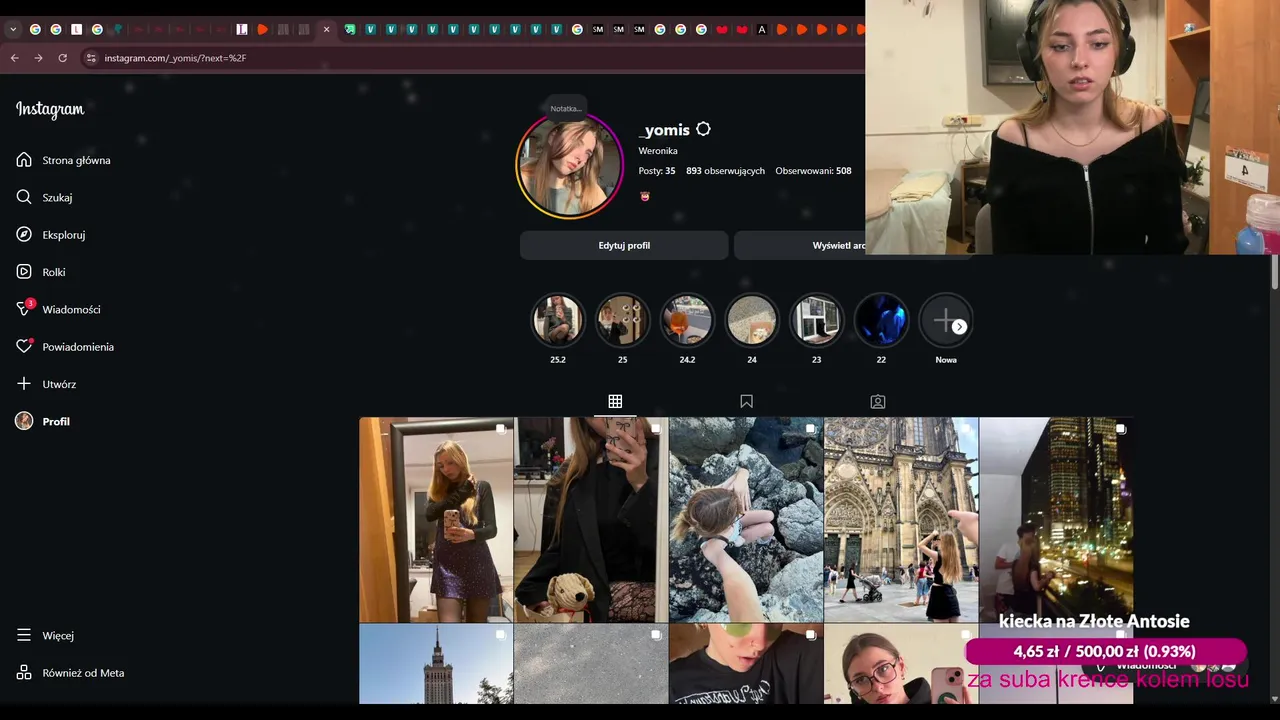Click donation goal progress bar
Viewport: 1280px width, 720px height.
click(x=1105, y=651)
